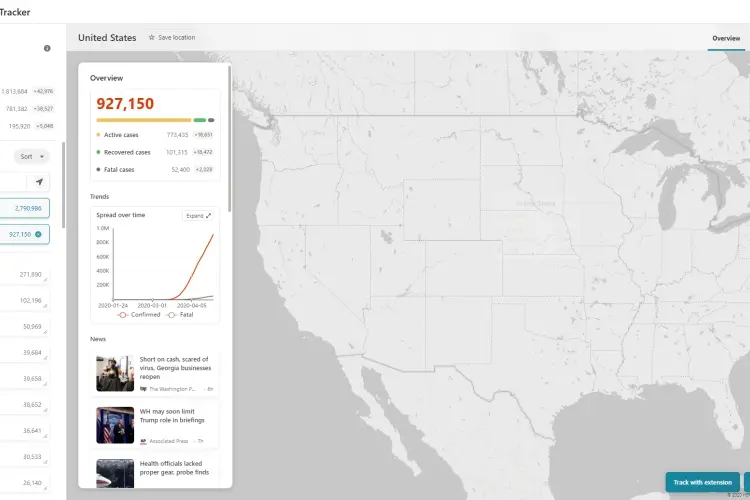The image size is (750, 500).
Task: Click the Active cases row in Overview
Action: (x=155, y=135)
